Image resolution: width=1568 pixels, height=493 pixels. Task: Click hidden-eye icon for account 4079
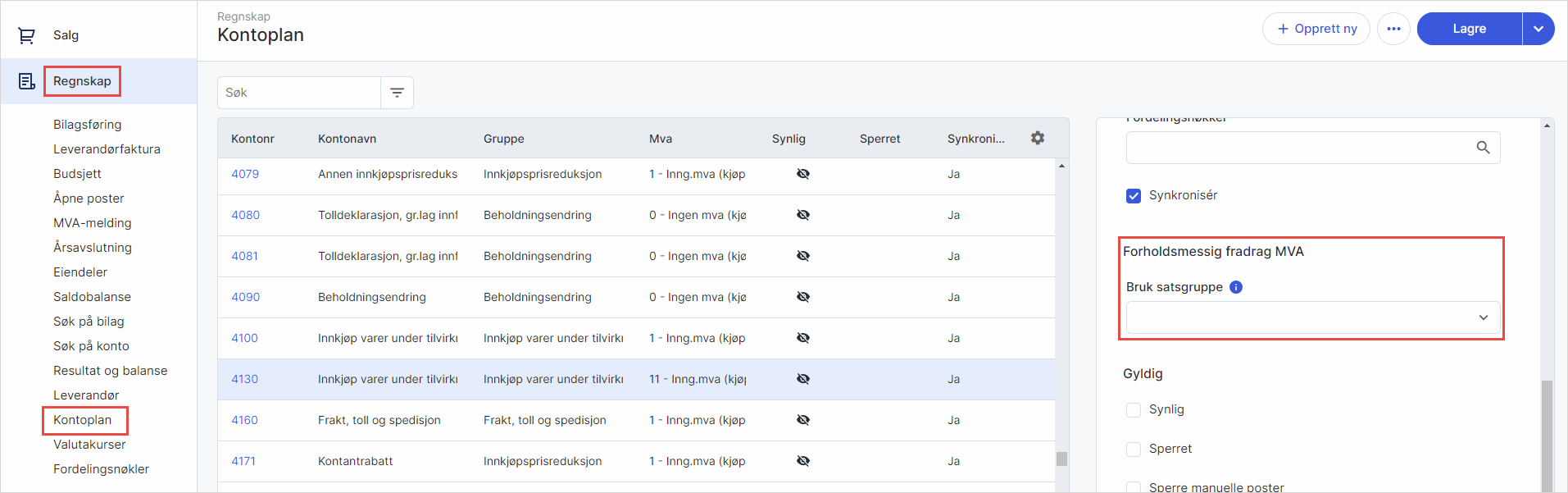point(802,174)
